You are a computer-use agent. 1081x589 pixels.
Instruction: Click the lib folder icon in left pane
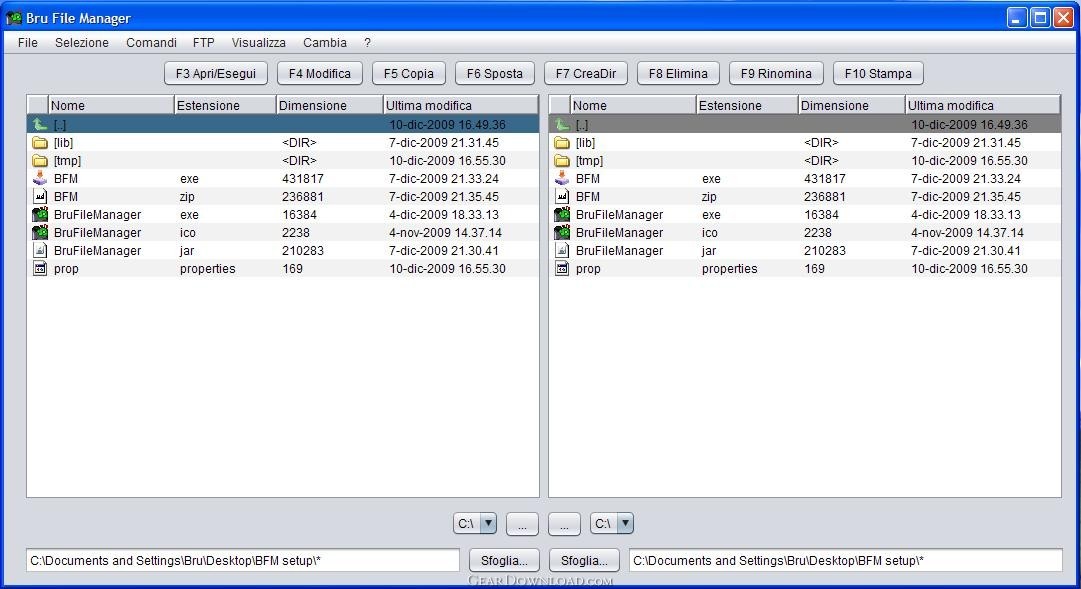[x=40, y=143]
